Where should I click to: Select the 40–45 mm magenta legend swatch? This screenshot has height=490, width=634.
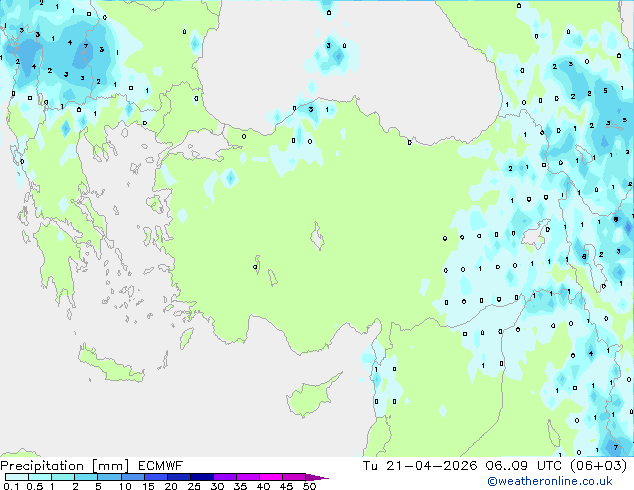pos(271,477)
